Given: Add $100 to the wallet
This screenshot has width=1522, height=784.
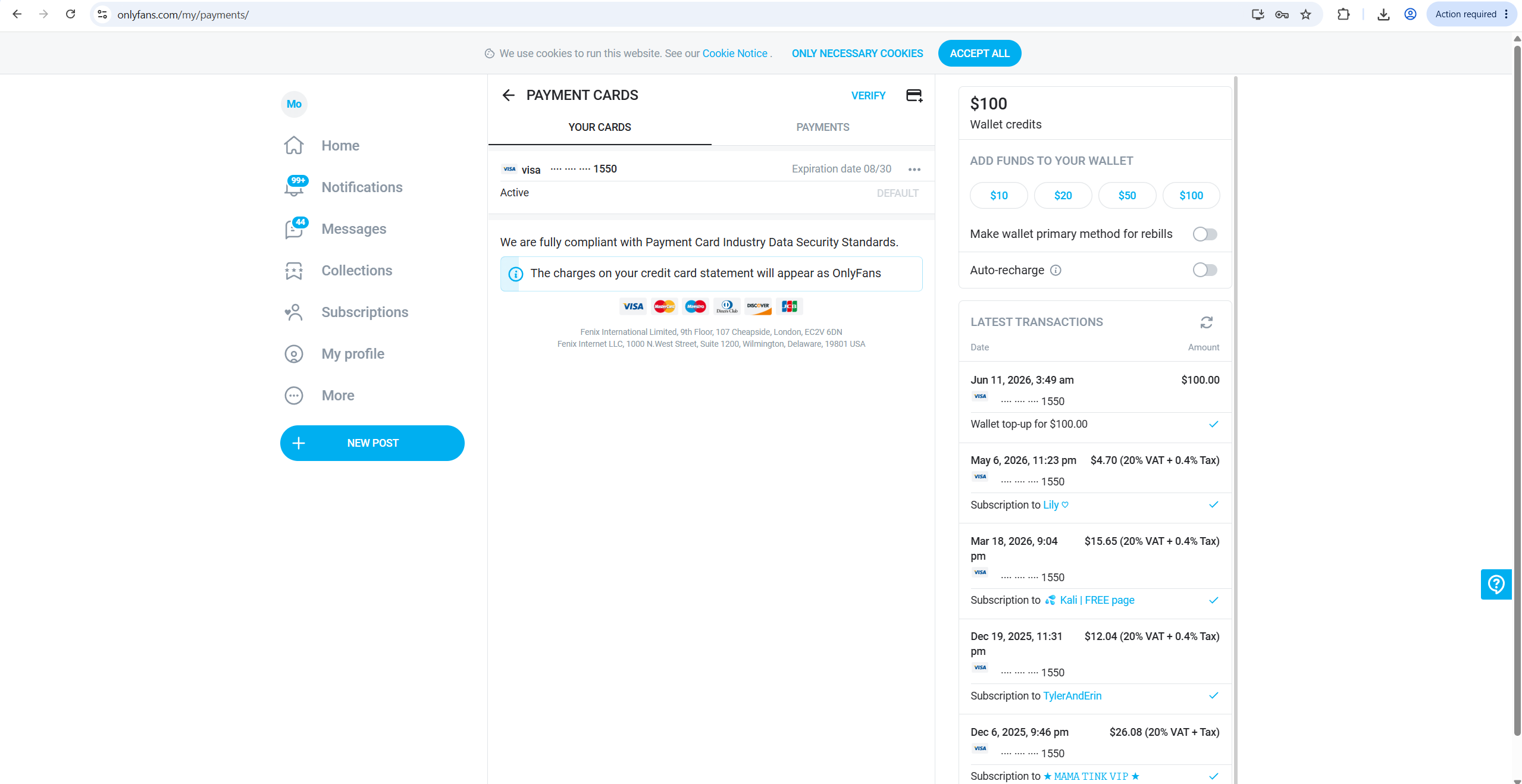Looking at the screenshot, I should (x=1191, y=196).
